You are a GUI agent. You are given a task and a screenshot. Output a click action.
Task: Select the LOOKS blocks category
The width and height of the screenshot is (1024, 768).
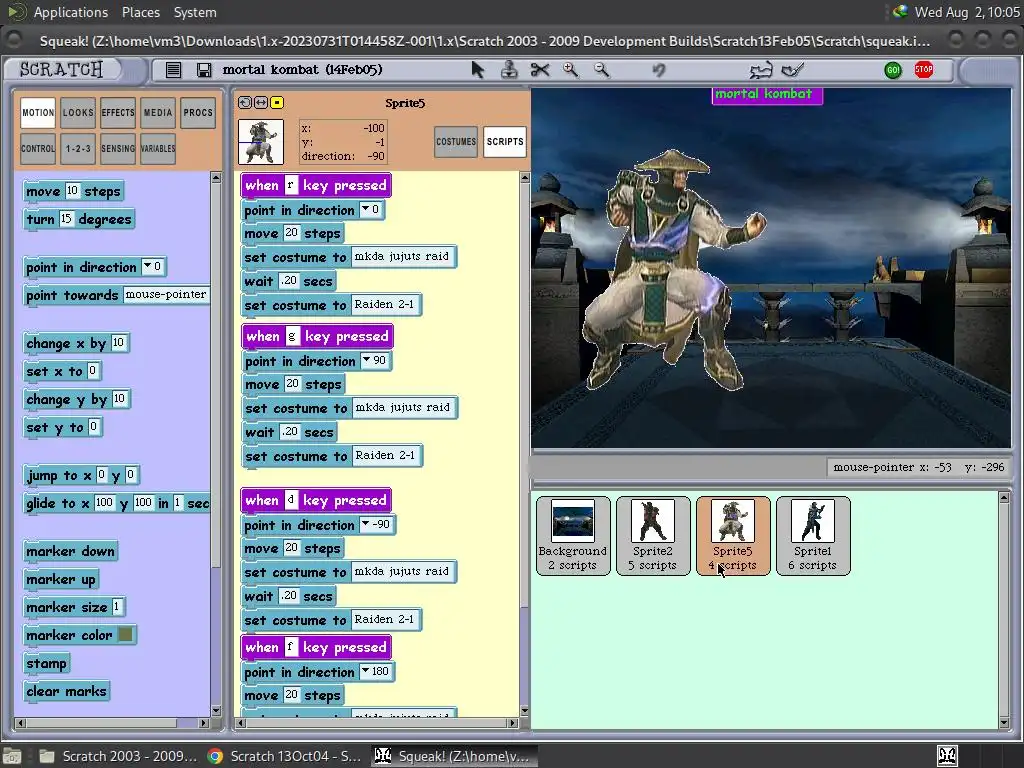[x=78, y=112]
